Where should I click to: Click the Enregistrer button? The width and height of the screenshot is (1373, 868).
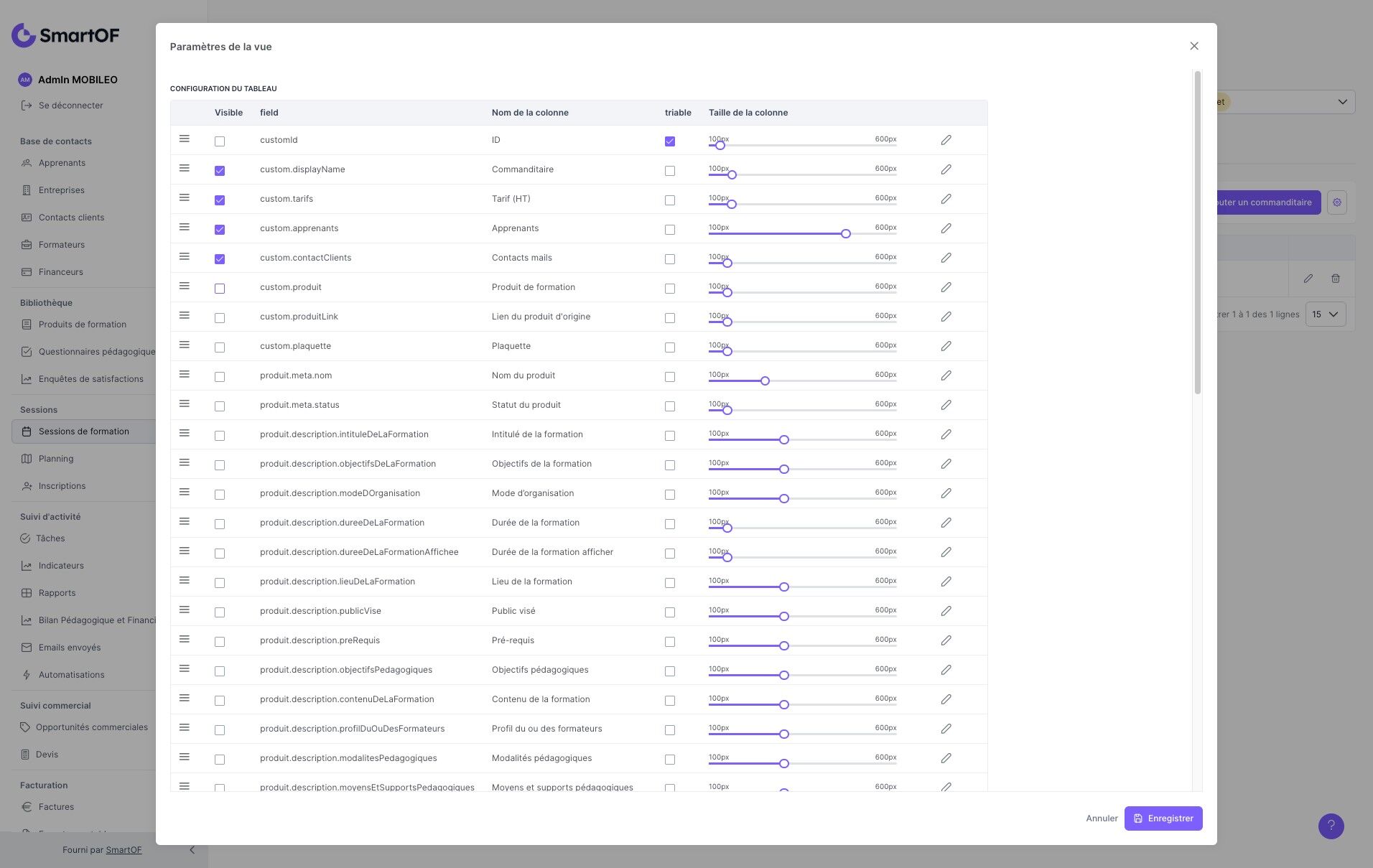pyautogui.click(x=1163, y=818)
